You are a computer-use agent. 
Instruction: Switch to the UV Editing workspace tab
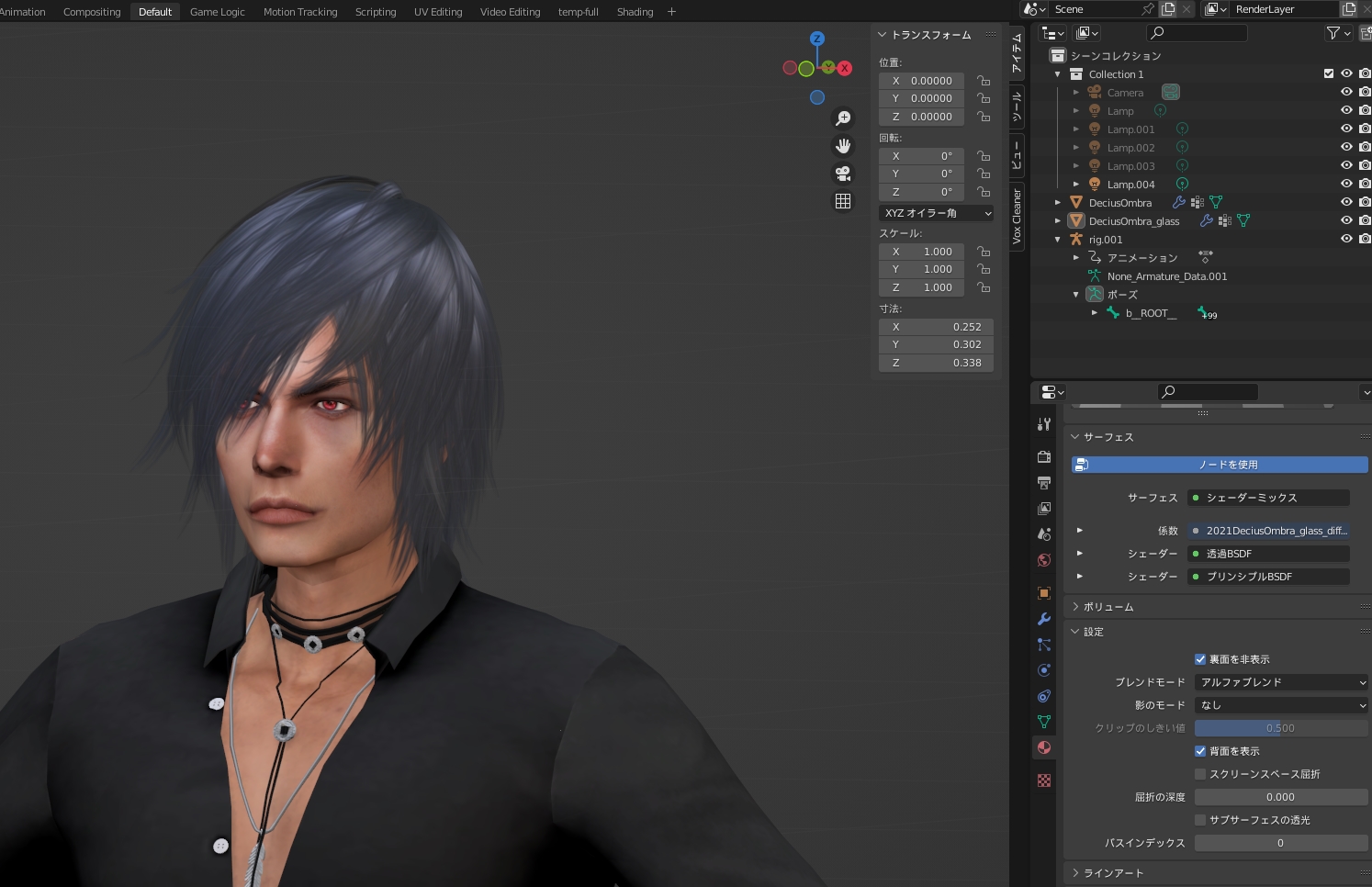(438, 12)
